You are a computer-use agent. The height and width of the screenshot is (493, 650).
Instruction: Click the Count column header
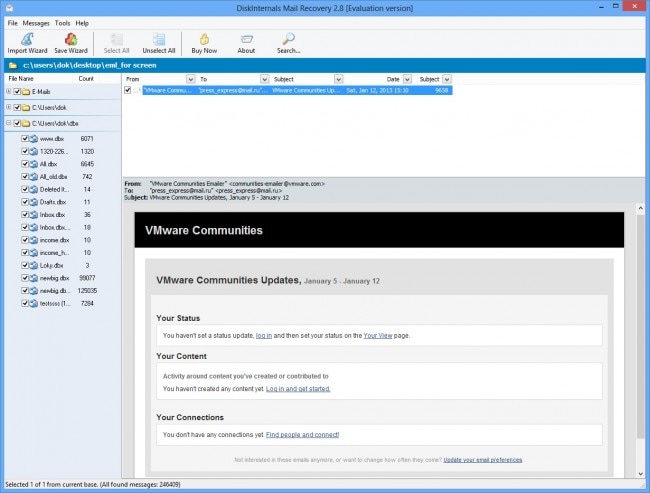86,79
